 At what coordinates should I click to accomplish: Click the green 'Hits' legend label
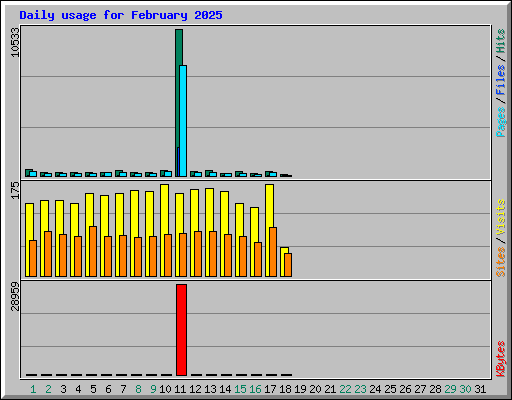tap(500, 41)
